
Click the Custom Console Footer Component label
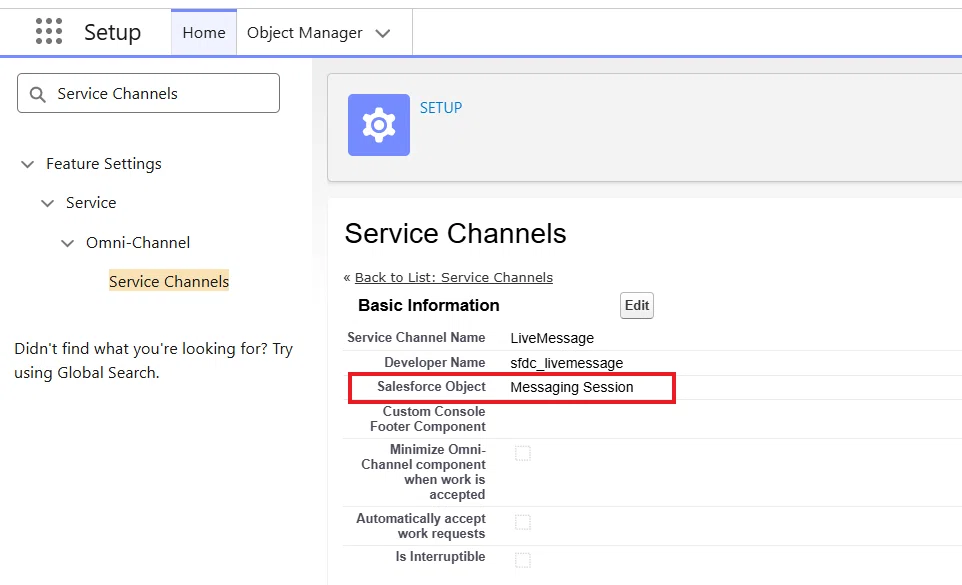428,419
